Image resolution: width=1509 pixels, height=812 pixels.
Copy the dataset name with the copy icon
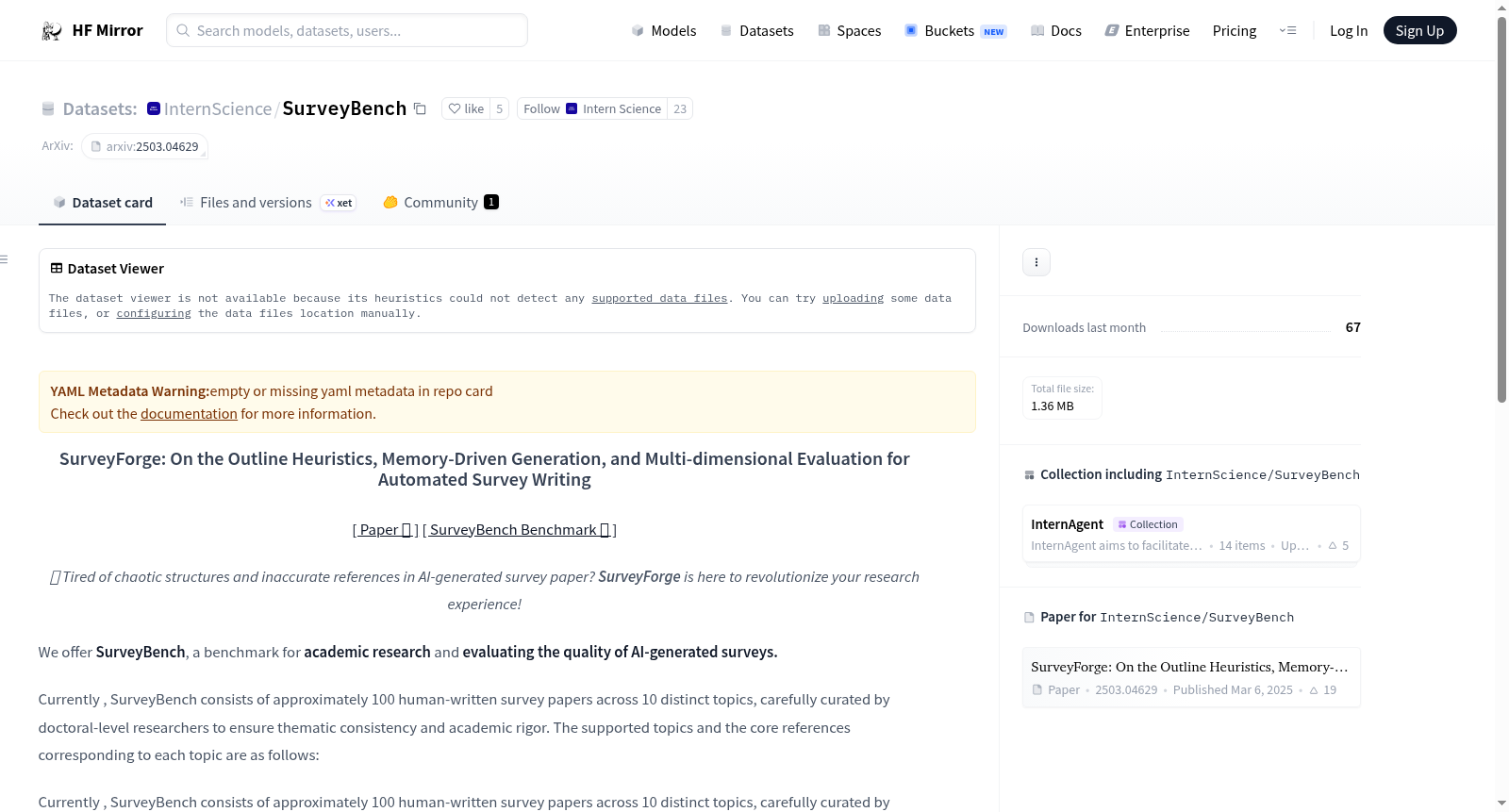(x=420, y=109)
